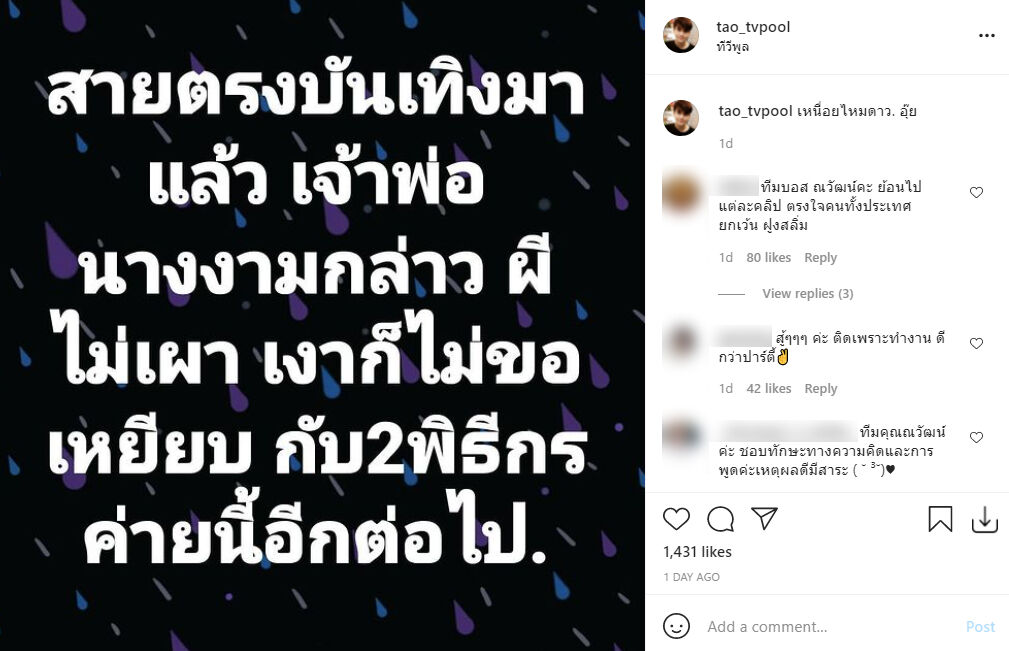Like the post with the heart icon
Viewport: 1009px width, 651px height.
tap(676, 518)
